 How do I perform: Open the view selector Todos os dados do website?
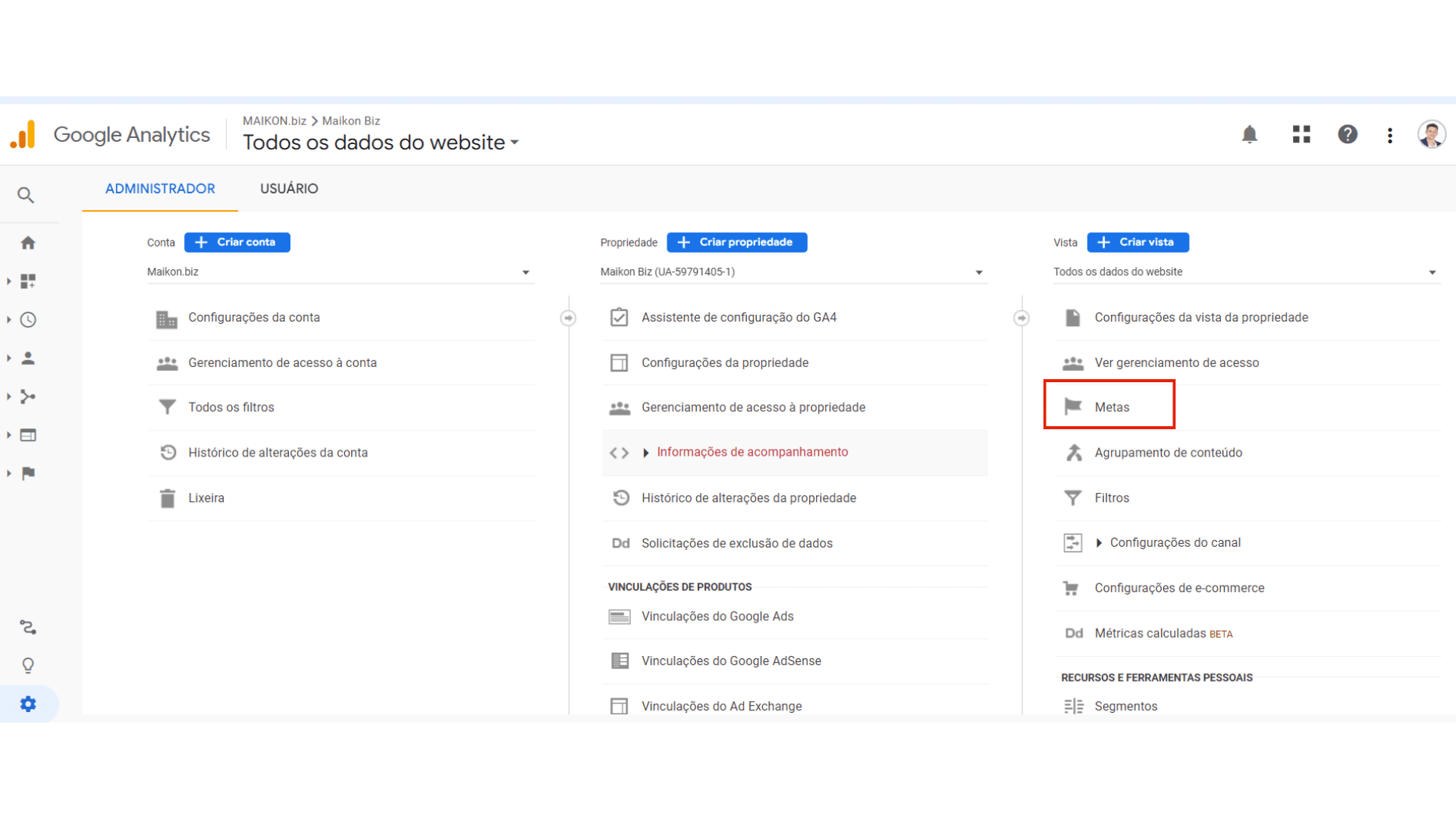(x=381, y=143)
